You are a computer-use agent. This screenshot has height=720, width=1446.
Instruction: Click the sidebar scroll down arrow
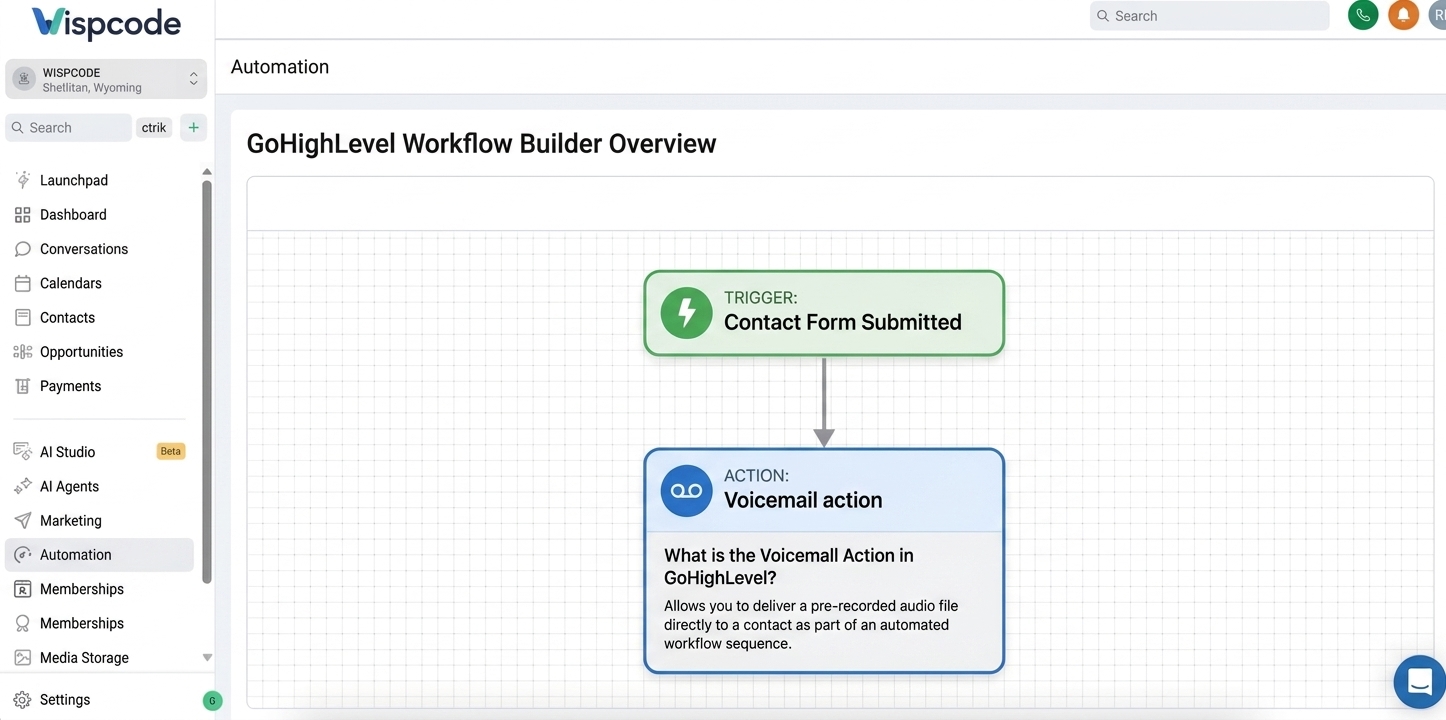(207, 658)
